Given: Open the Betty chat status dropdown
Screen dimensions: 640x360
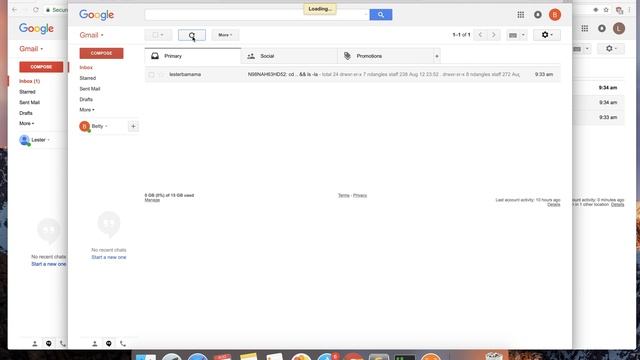Looking at the screenshot, I should coord(100,126).
